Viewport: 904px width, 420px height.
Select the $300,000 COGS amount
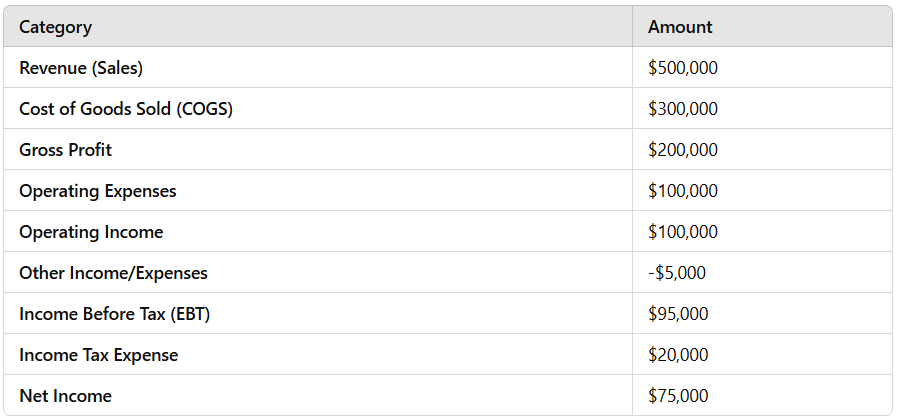tap(683, 109)
